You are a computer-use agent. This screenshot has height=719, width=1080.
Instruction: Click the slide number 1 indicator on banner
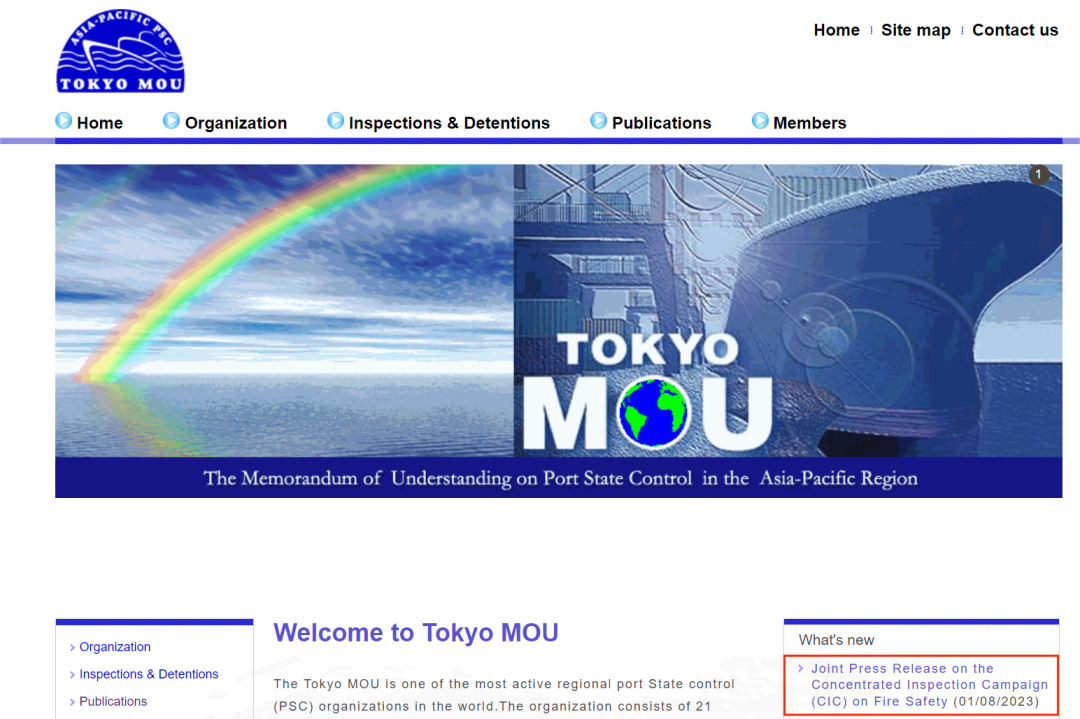click(1039, 175)
